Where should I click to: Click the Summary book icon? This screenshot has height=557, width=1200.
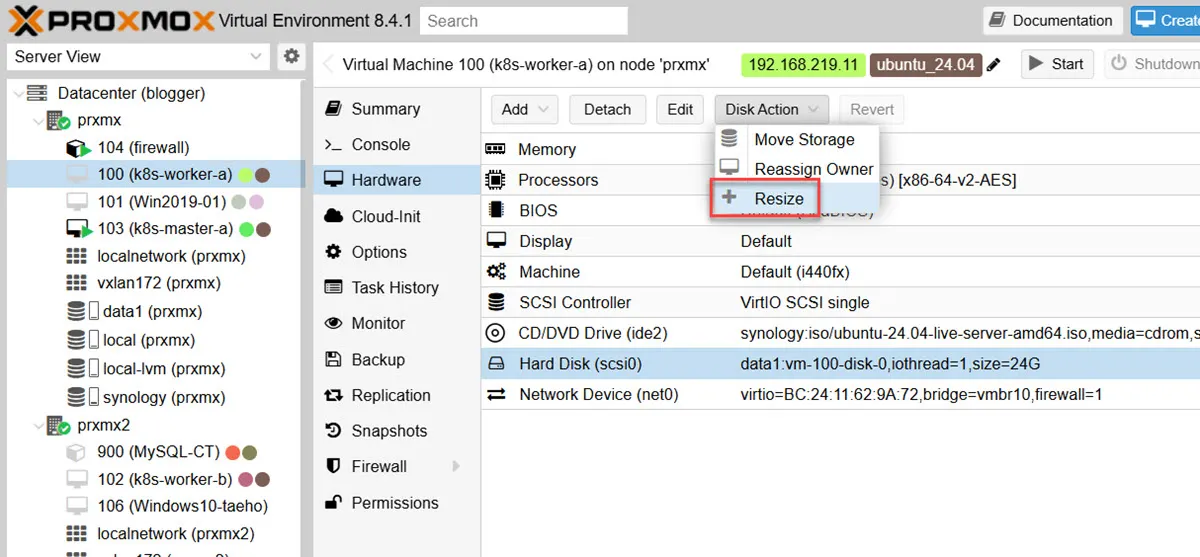[x=334, y=108]
